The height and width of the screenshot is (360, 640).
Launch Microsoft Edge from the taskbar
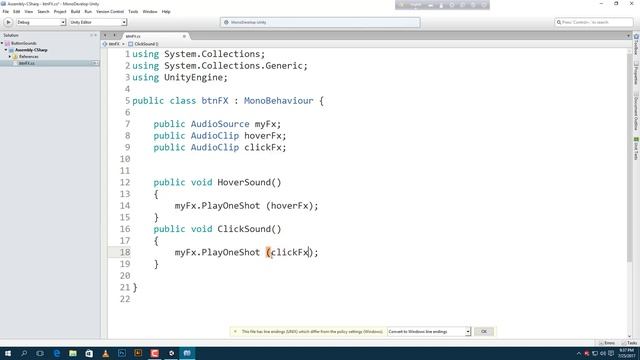tap(56, 353)
